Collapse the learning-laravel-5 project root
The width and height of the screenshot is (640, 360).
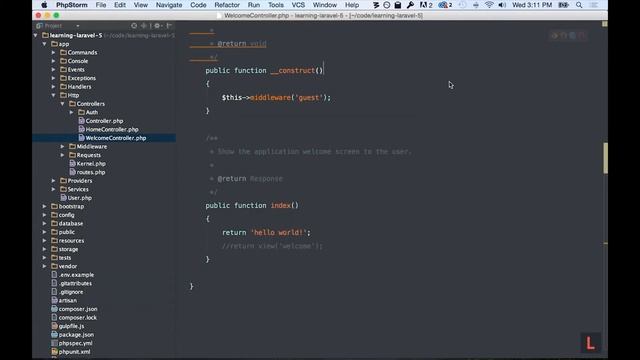(36, 36)
